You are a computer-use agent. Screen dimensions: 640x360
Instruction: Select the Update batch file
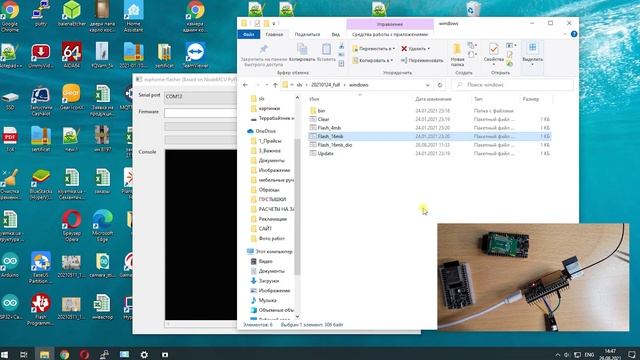[x=325, y=153]
